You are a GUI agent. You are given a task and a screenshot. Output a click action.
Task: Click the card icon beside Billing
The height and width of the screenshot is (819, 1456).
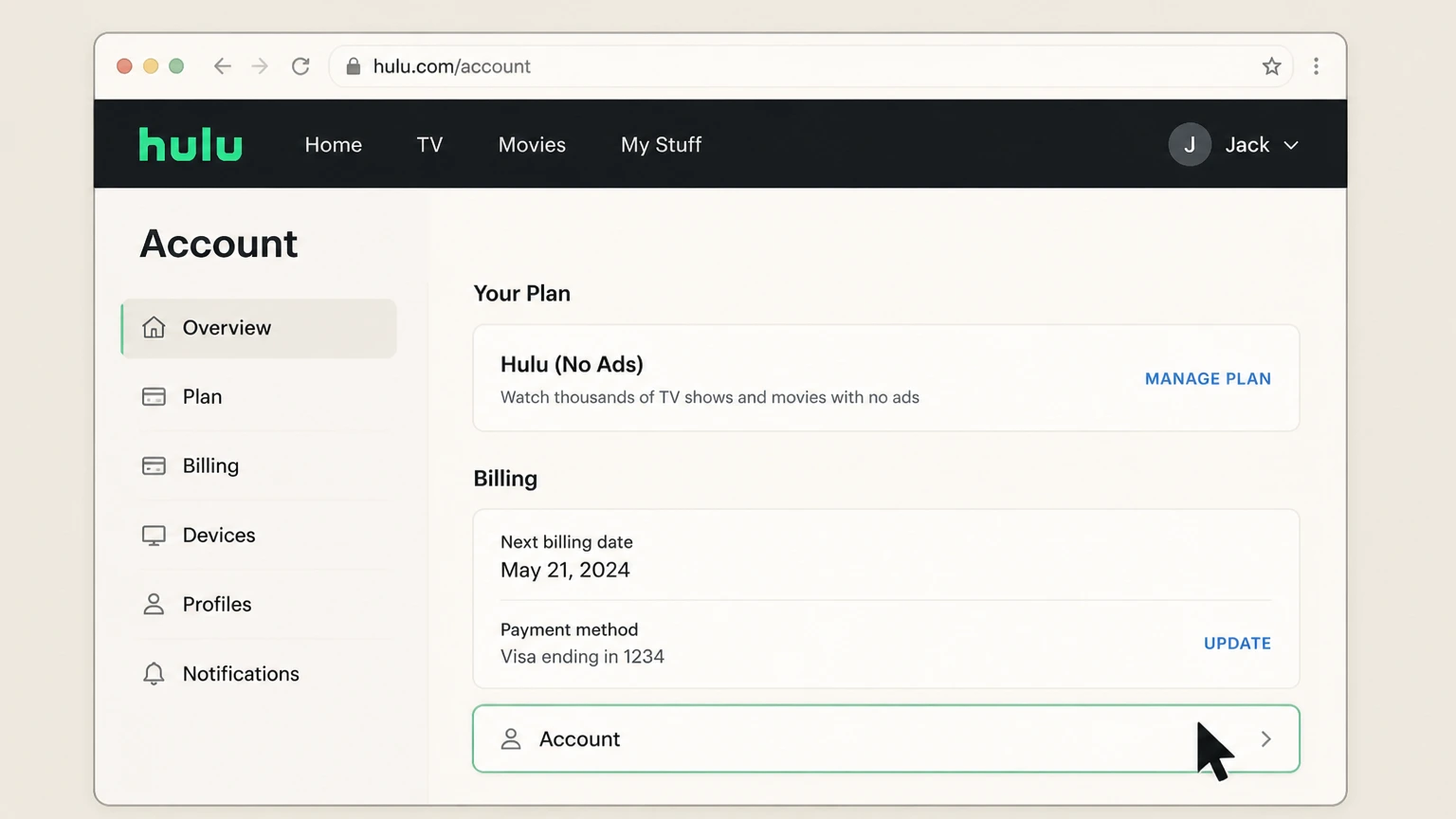coord(154,465)
